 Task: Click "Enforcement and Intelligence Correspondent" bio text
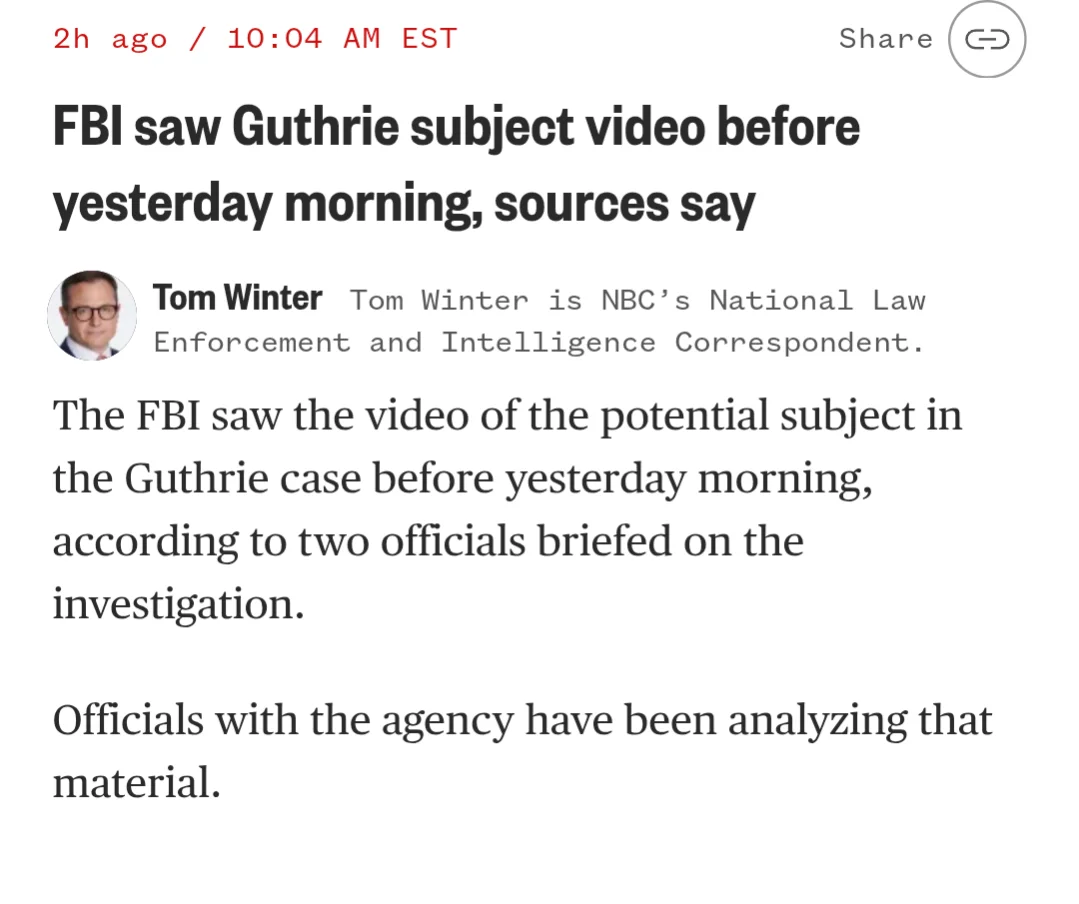538,343
